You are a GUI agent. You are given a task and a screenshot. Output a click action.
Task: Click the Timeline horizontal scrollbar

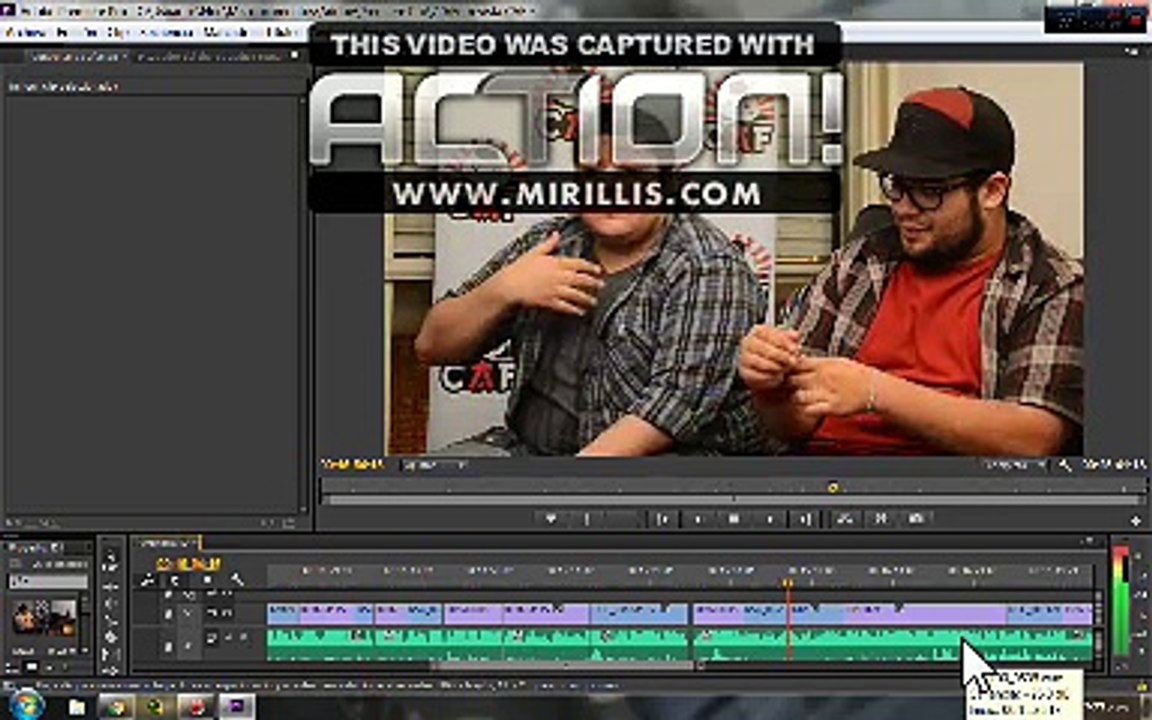[565, 666]
